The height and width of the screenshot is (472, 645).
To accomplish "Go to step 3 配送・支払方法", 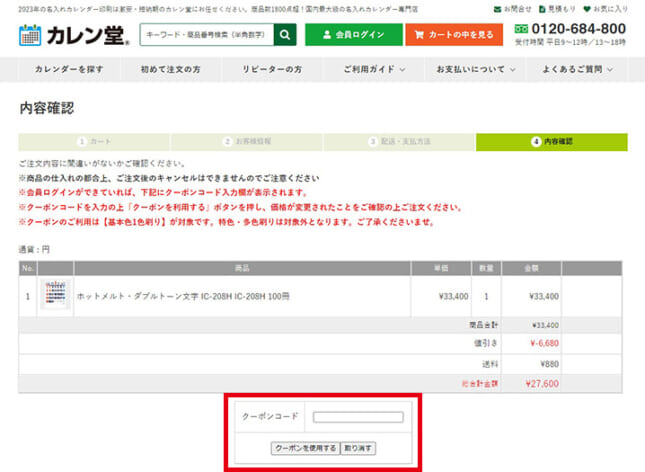I will point(399,142).
